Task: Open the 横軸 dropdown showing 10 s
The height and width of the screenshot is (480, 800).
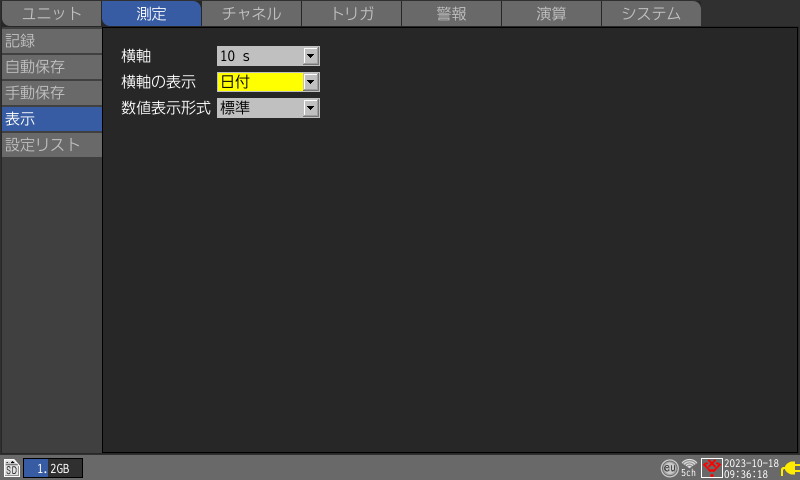Action: point(268,56)
